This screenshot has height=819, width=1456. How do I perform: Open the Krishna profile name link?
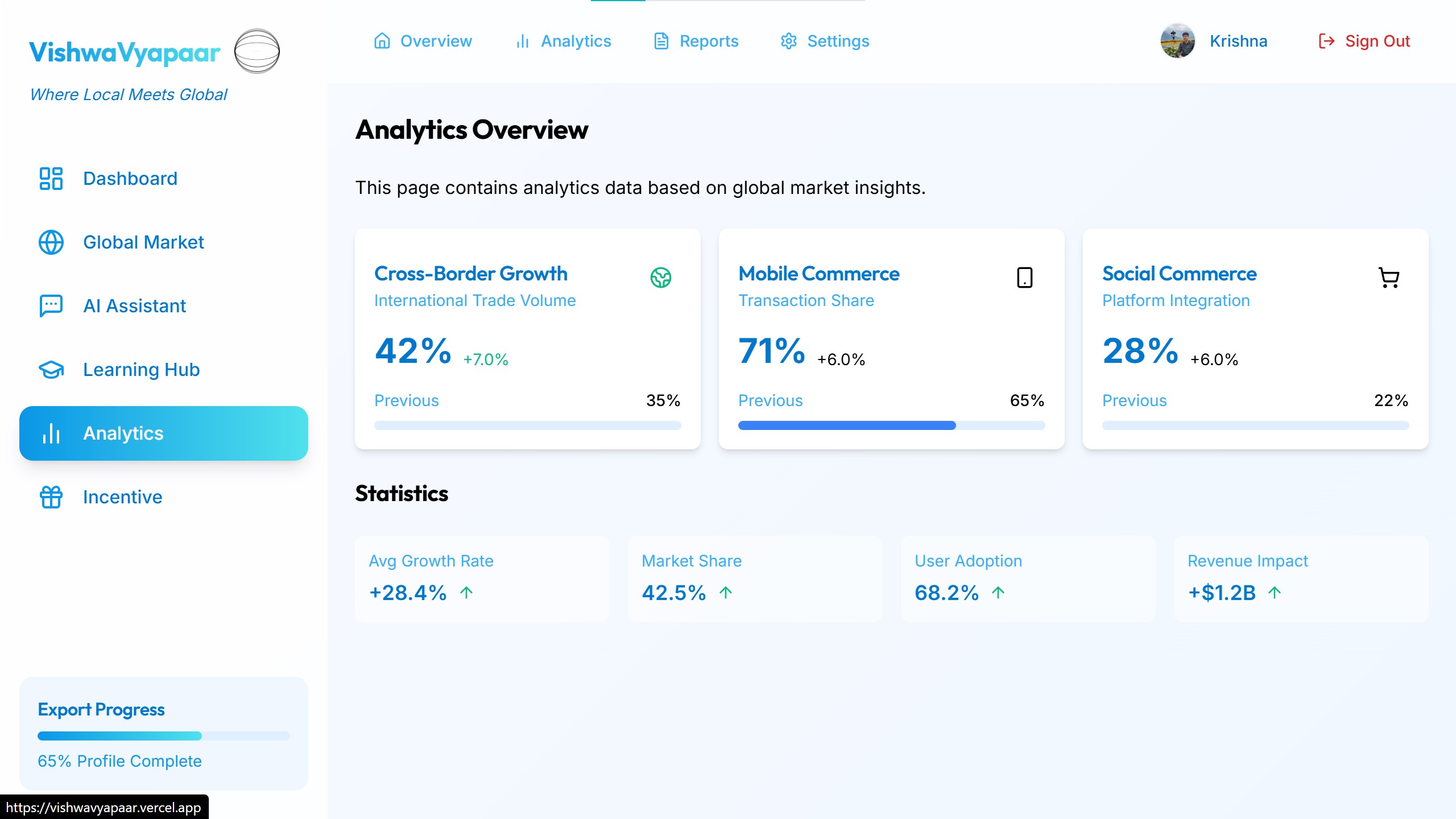coord(1238,41)
